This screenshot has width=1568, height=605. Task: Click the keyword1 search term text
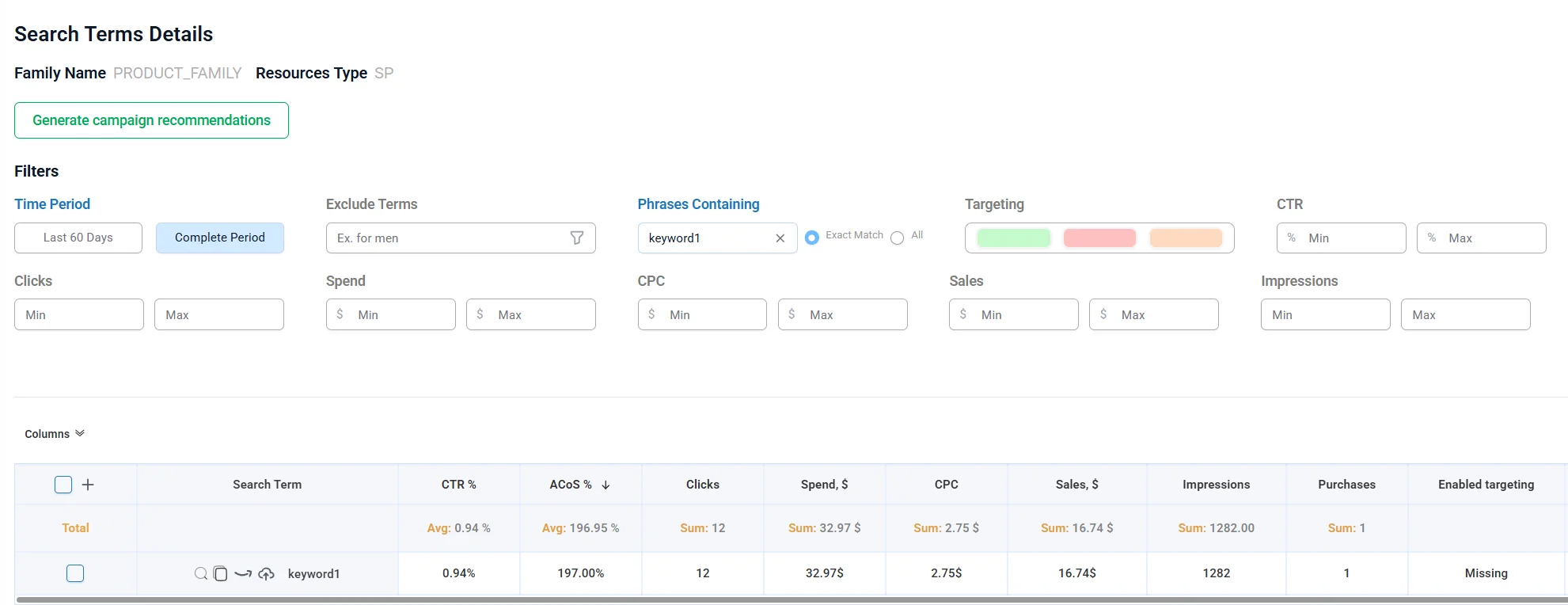click(314, 574)
